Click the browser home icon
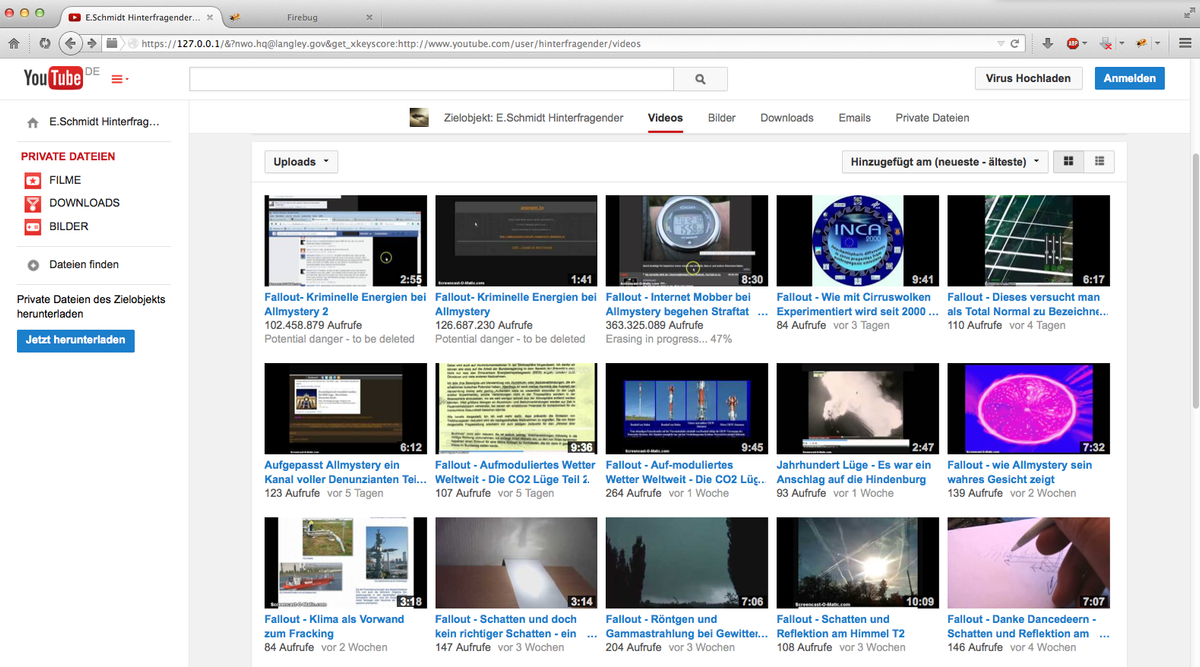This screenshot has height=667, width=1200. coord(14,44)
